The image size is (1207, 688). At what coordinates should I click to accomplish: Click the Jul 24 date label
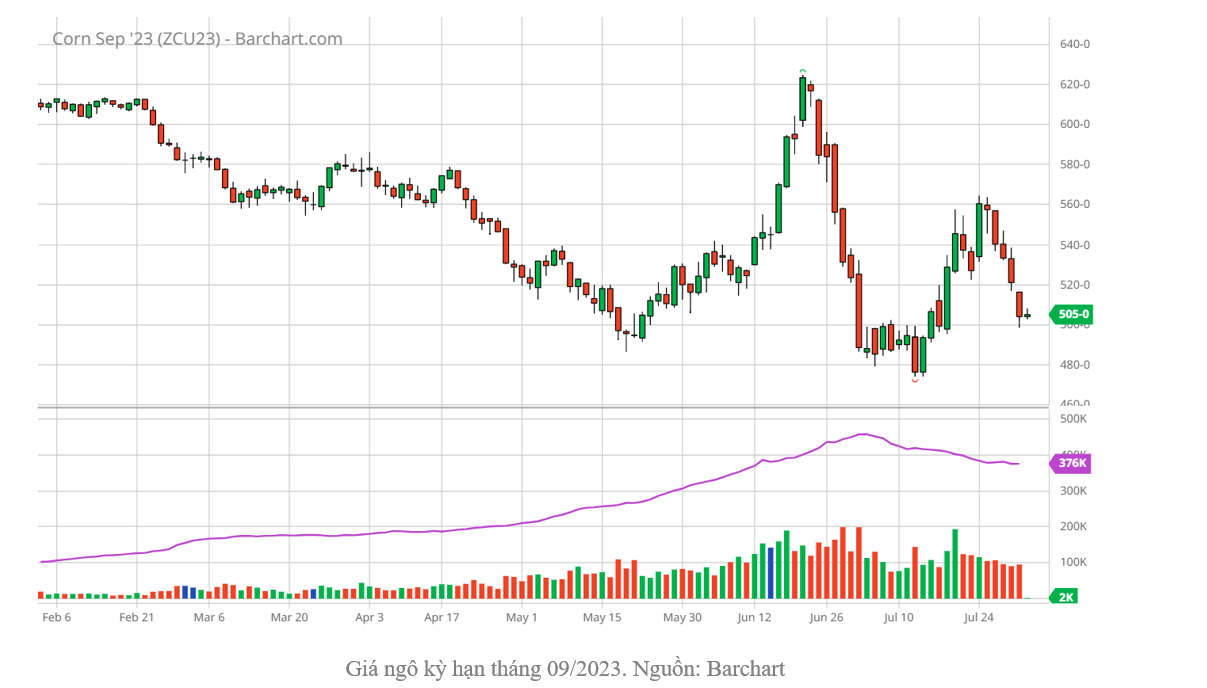[978, 617]
